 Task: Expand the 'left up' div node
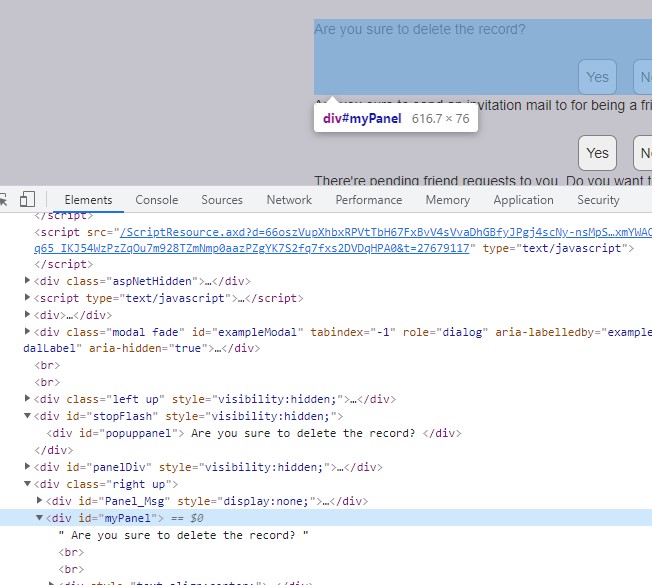(27, 398)
